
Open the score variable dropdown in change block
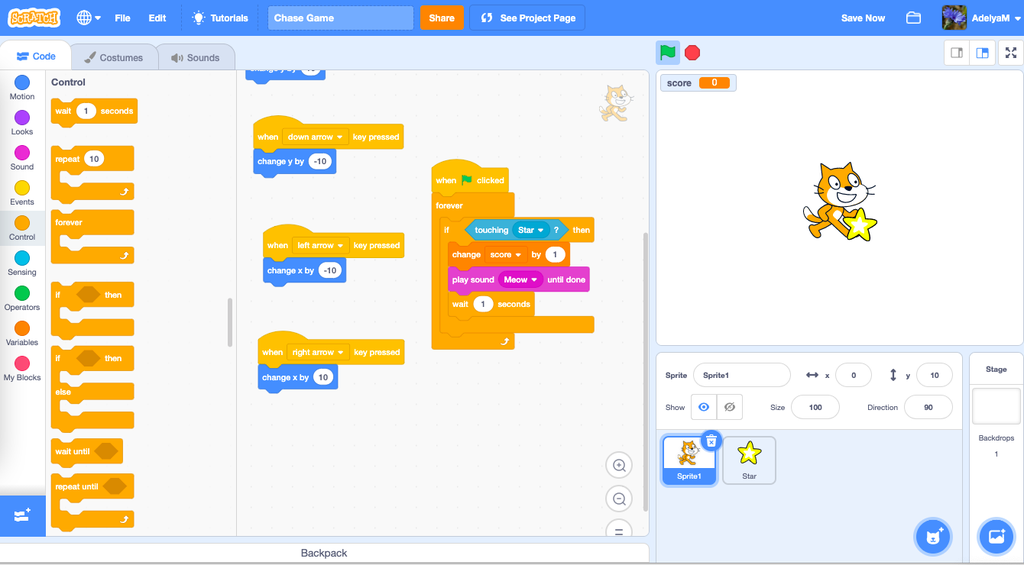(505, 255)
